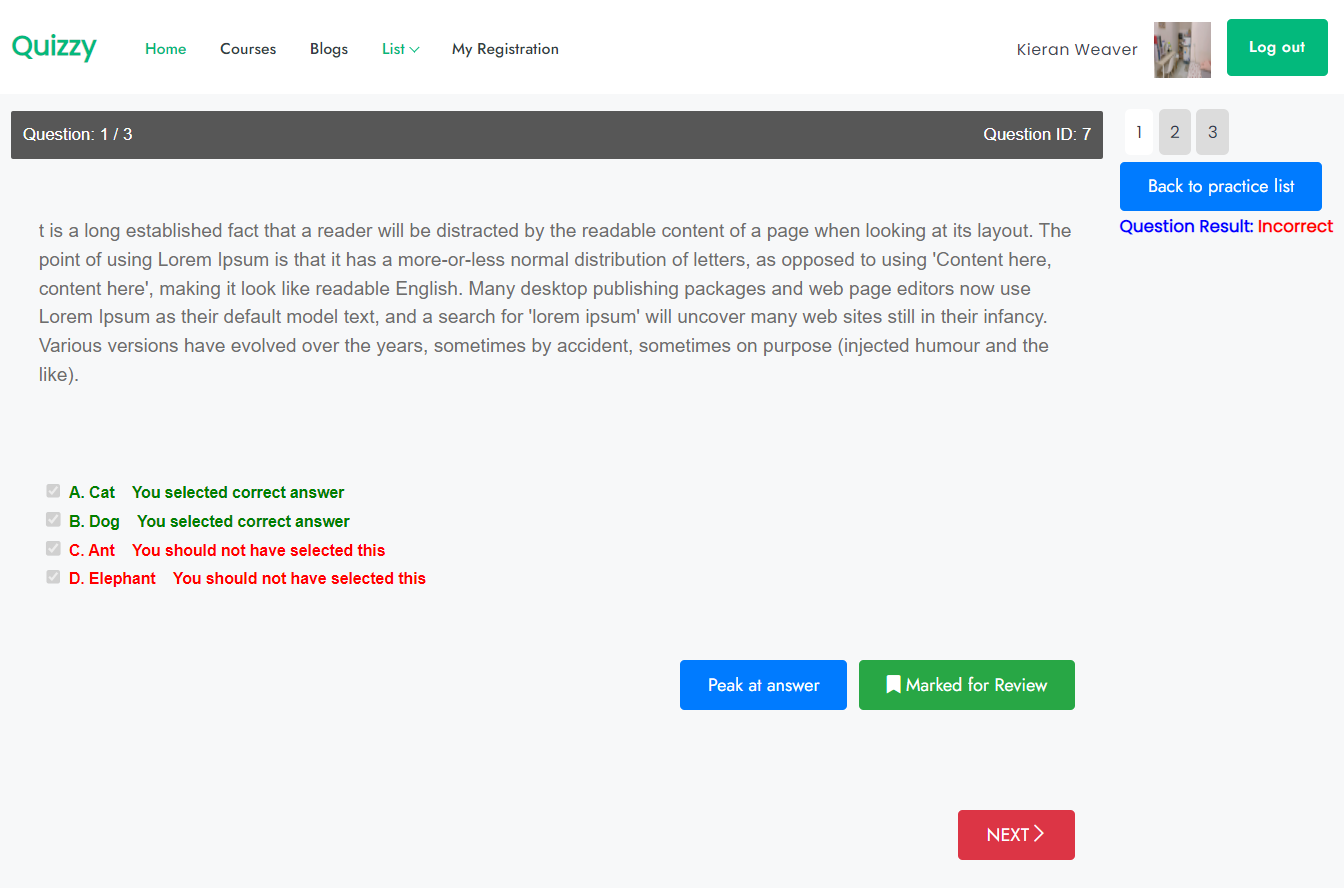Click the Peak at answer button
Screen dimensions: 1344x888
tap(763, 684)
